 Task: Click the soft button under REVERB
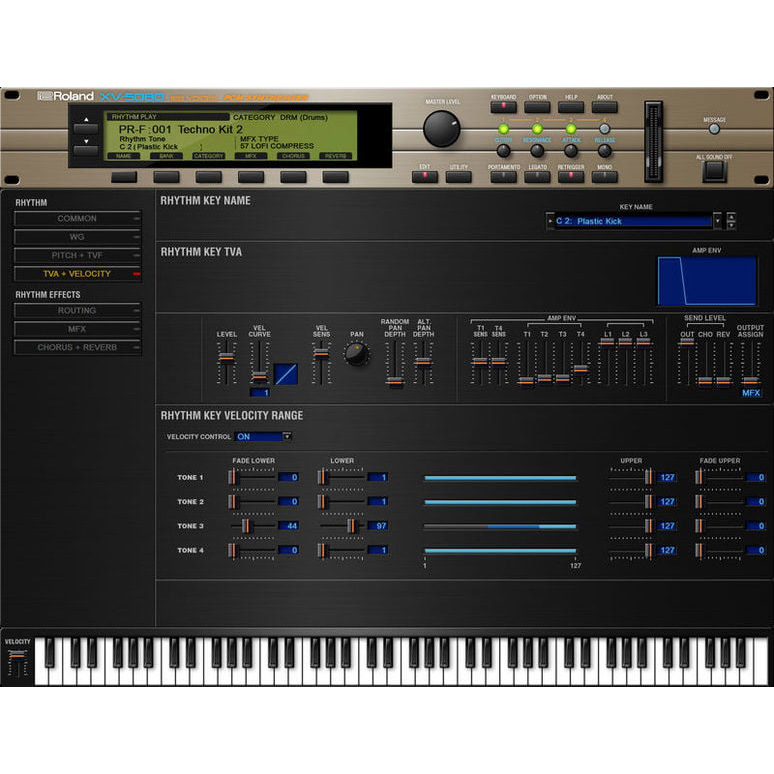click(336, 177)
